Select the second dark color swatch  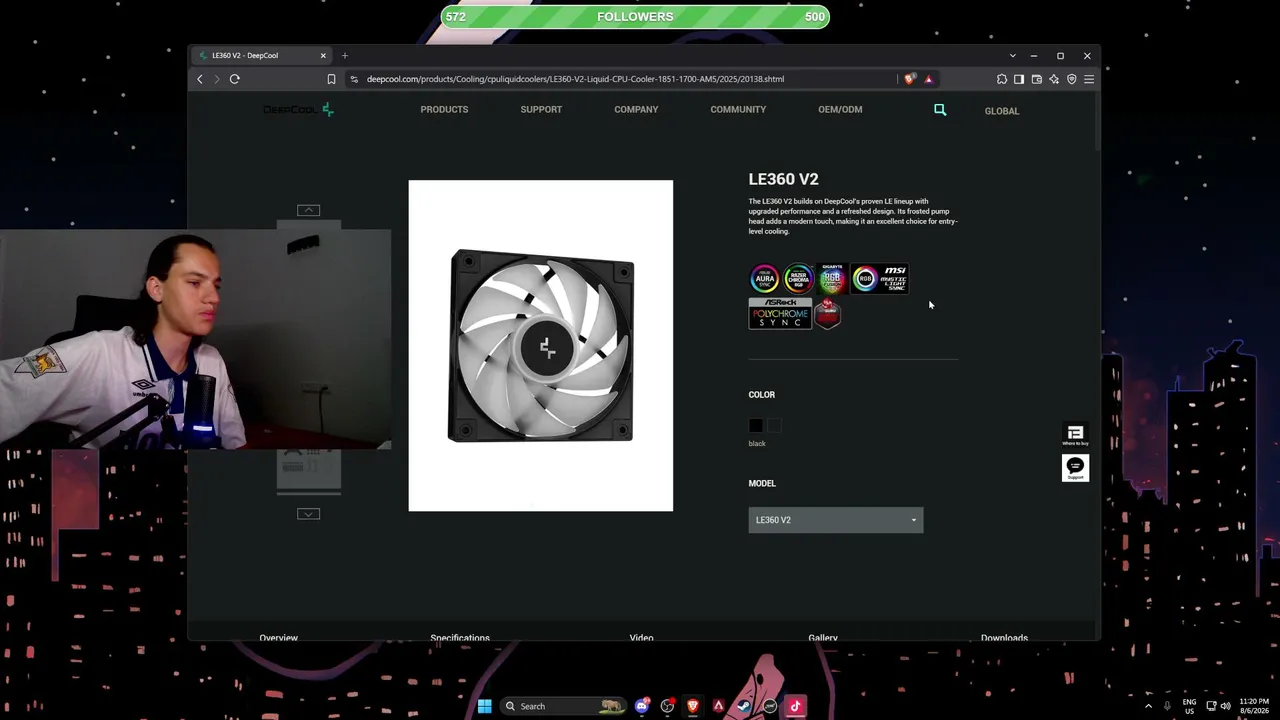[x=774, y=426]
